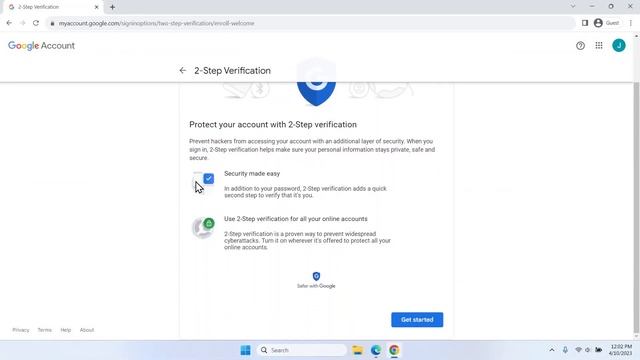The height and width of the screenshot is (360, 640).
Task: Click the Use 2-Step verification for all accounts heading
Action: (296, 219)
